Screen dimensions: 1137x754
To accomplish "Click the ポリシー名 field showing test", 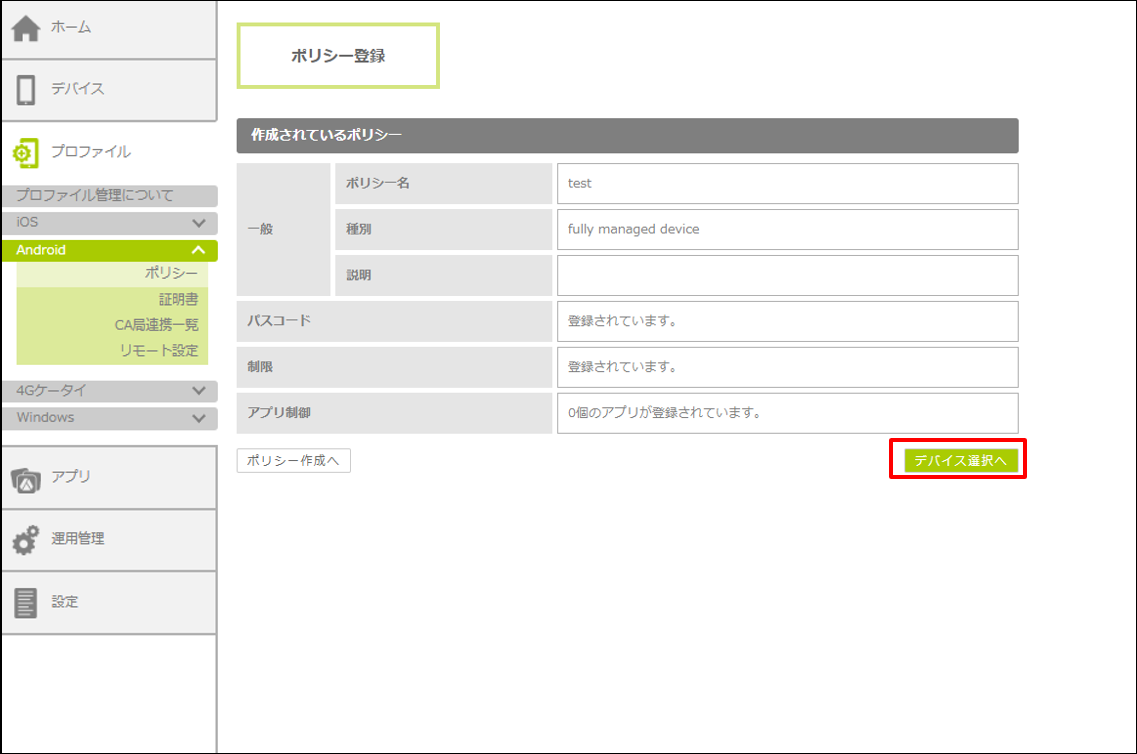I will click(787, 184).
